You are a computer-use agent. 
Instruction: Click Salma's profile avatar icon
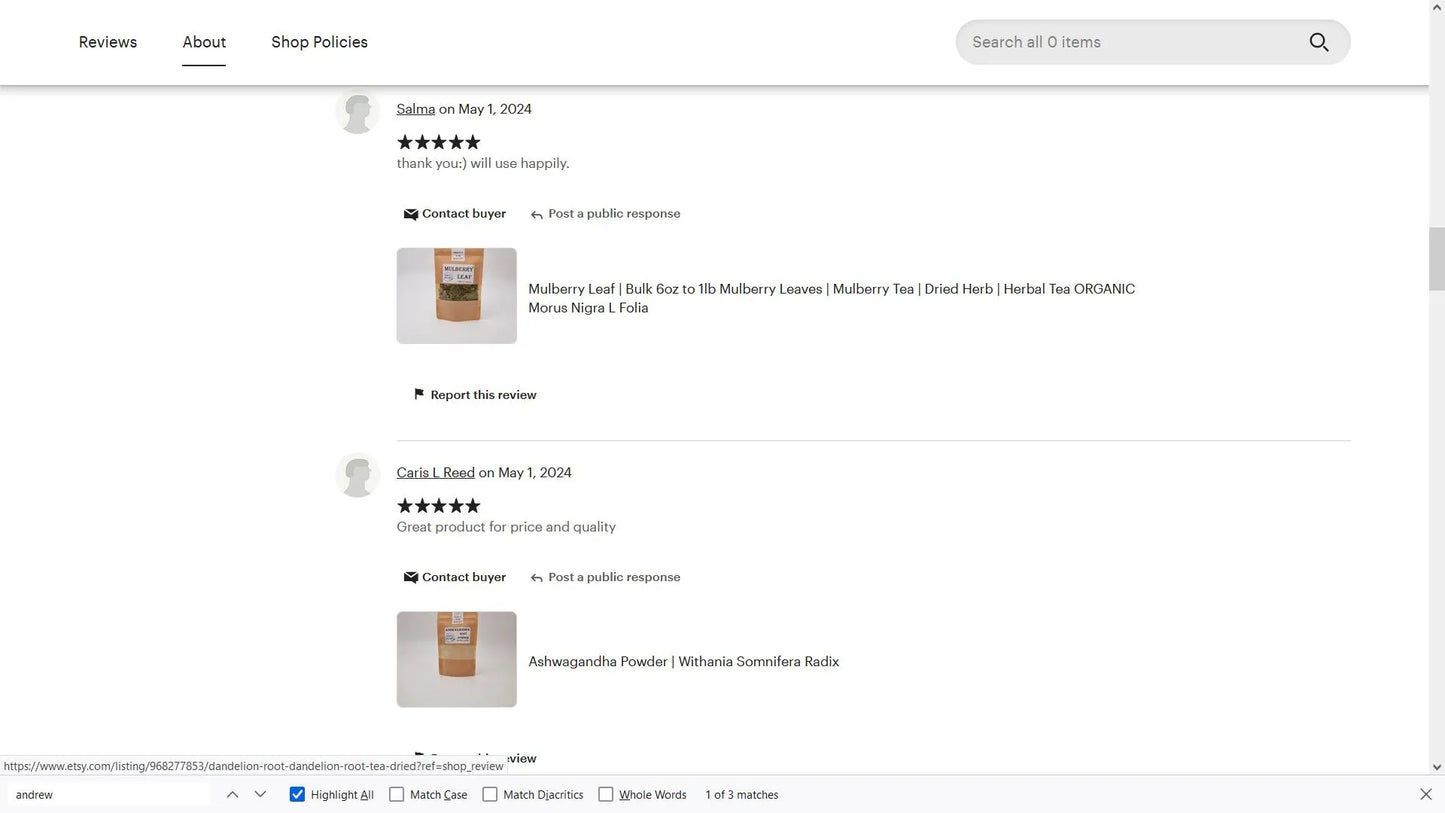tap(357, 112)
